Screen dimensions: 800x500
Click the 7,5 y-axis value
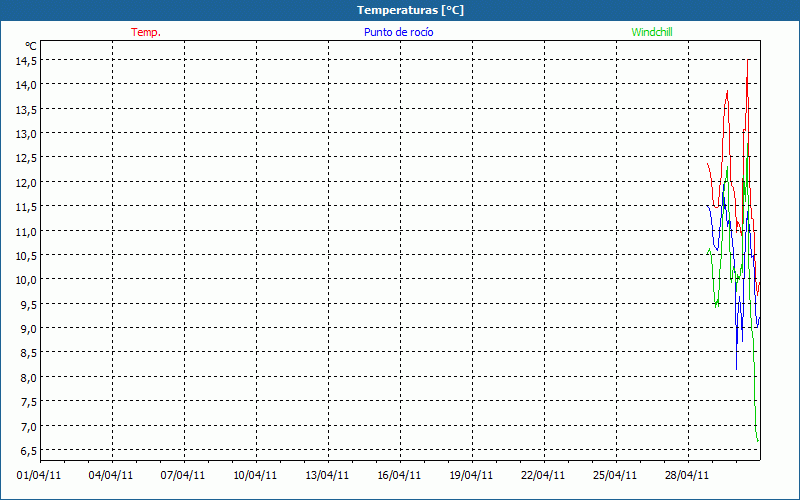pyautogui.click(x=29, y=402)
